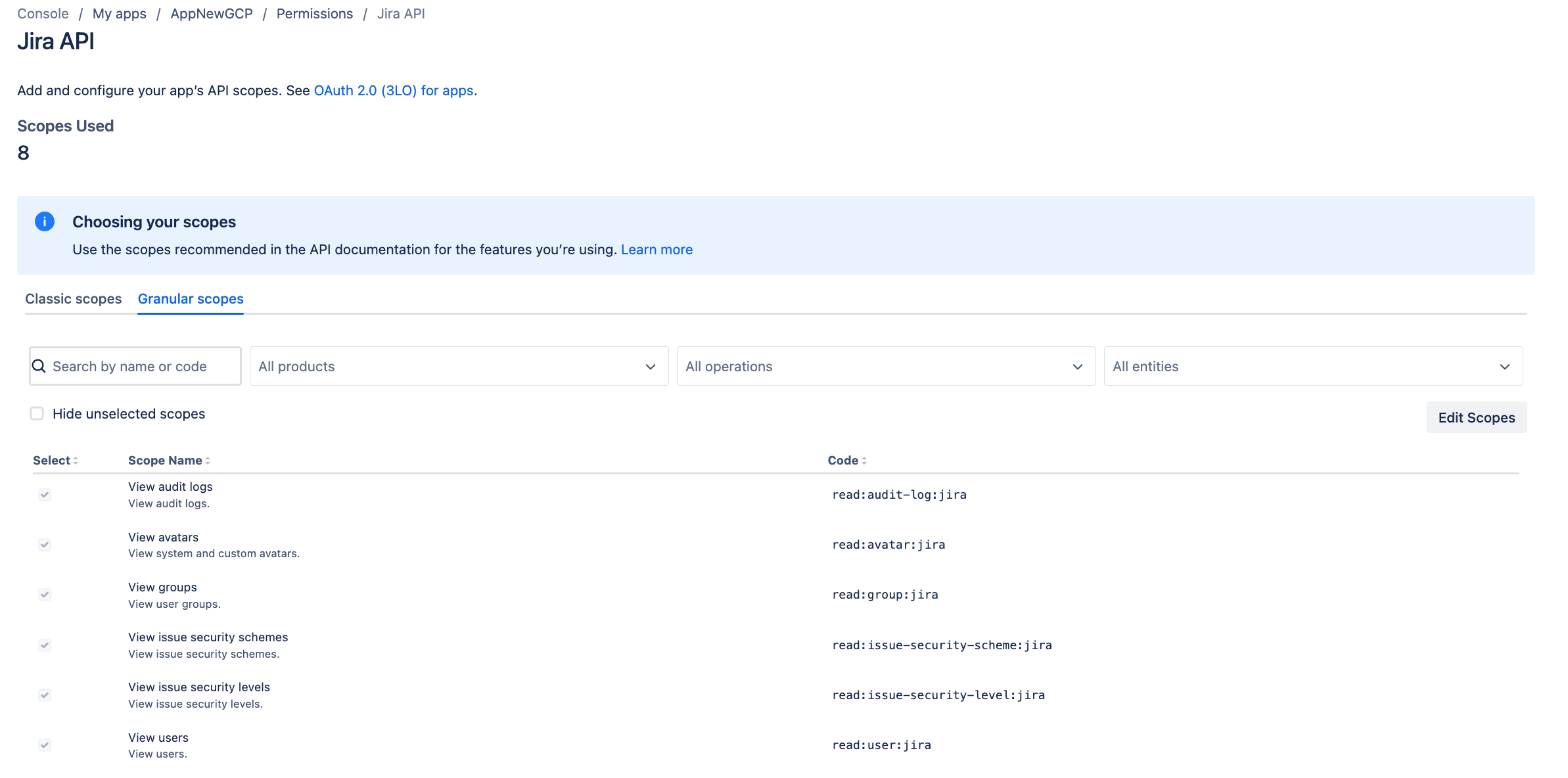This screenshot has height=778, width=1568.
Task: Toggle View groups scope checkbox
Action: coord(45,595)
